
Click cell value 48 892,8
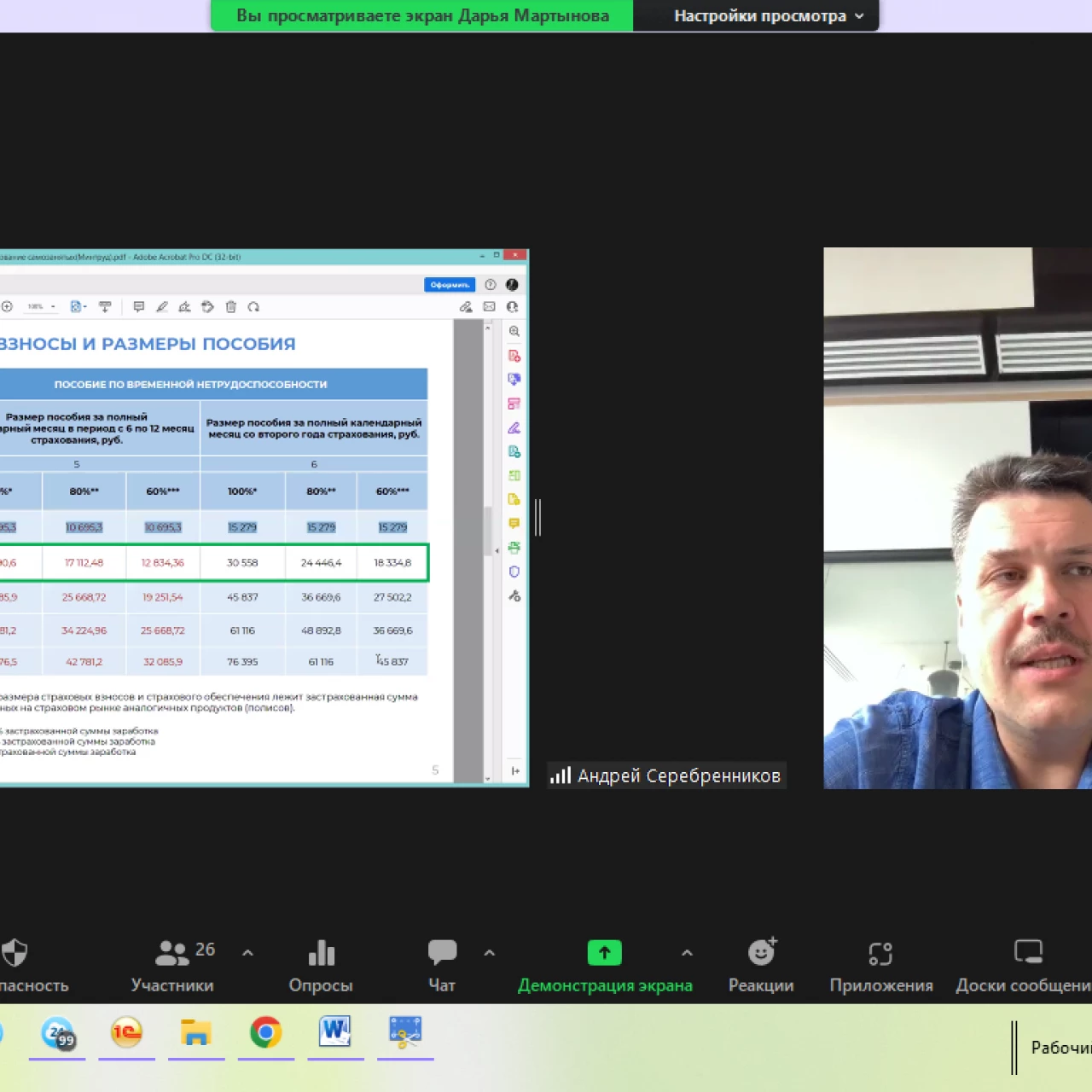(321, 630)
